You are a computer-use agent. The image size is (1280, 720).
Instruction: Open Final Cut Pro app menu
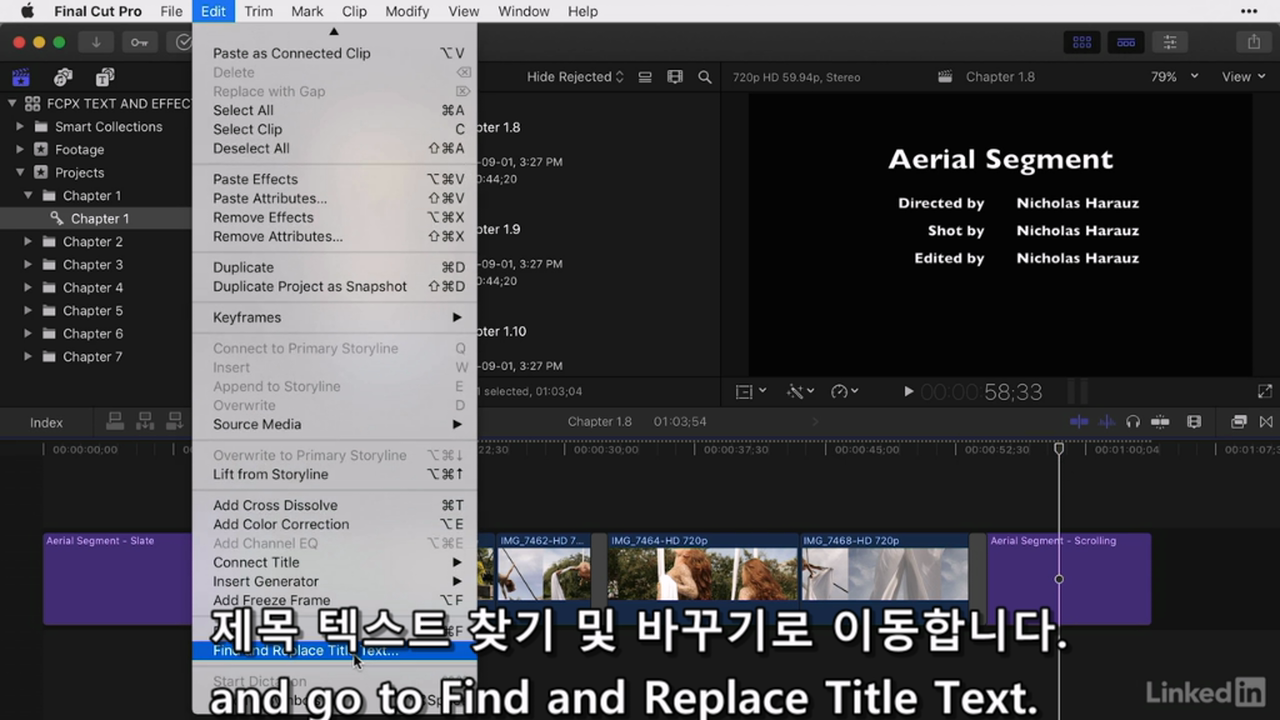[x=98, y=11]
